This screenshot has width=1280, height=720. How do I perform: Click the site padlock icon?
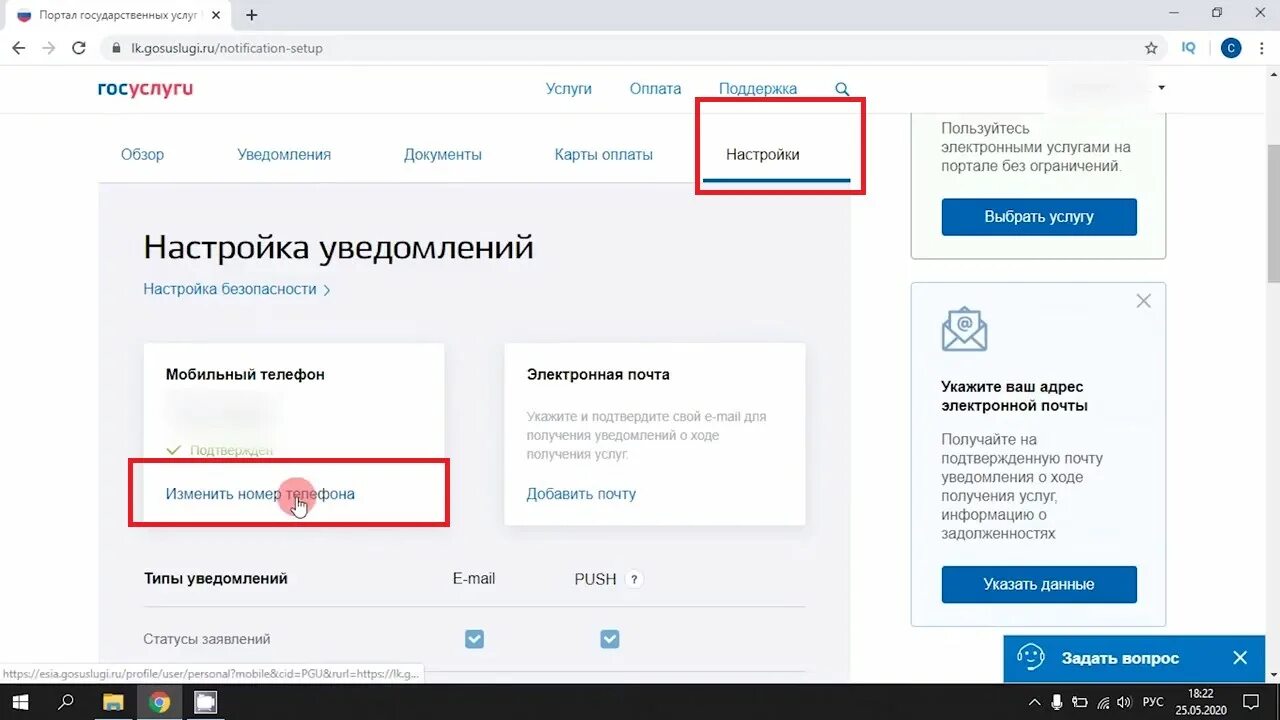point(115,48)
